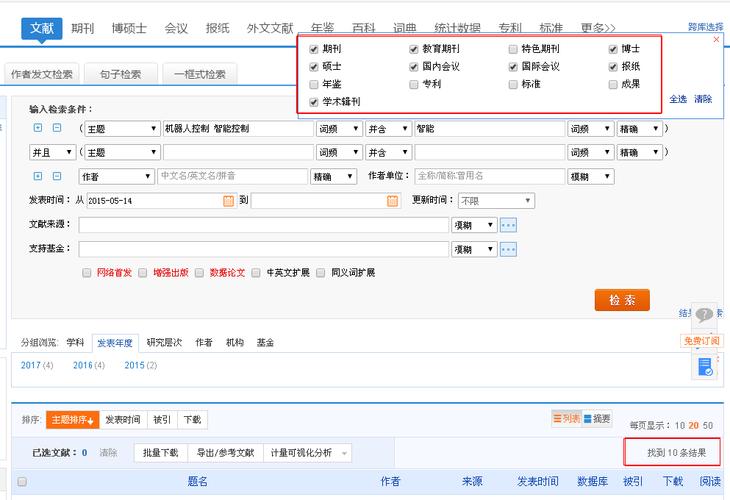Uncheck the 学术辑刊 checkbox
Viewport: 730px width, 500px height.
(x=314, y=102)
